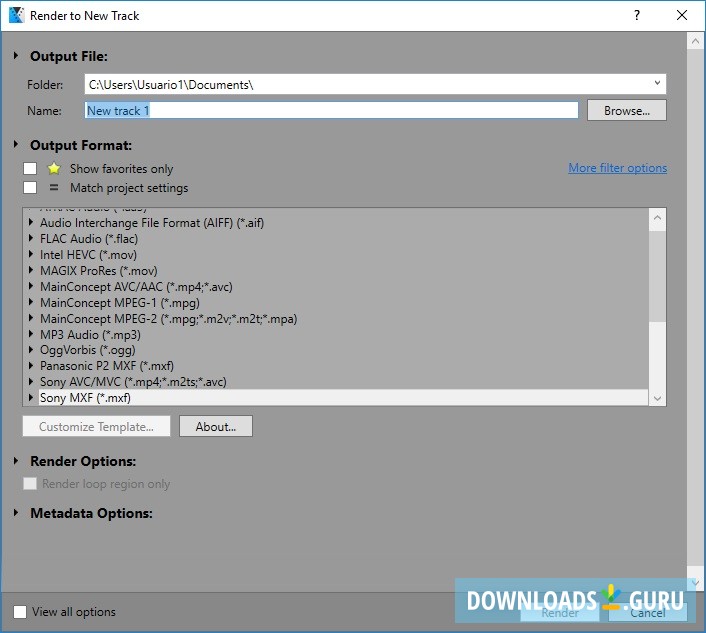This screenshot has height=633, width=706.
Task: Enable Show favorites only checkbox
Action: pyautogui.click(x=30, y=168)
